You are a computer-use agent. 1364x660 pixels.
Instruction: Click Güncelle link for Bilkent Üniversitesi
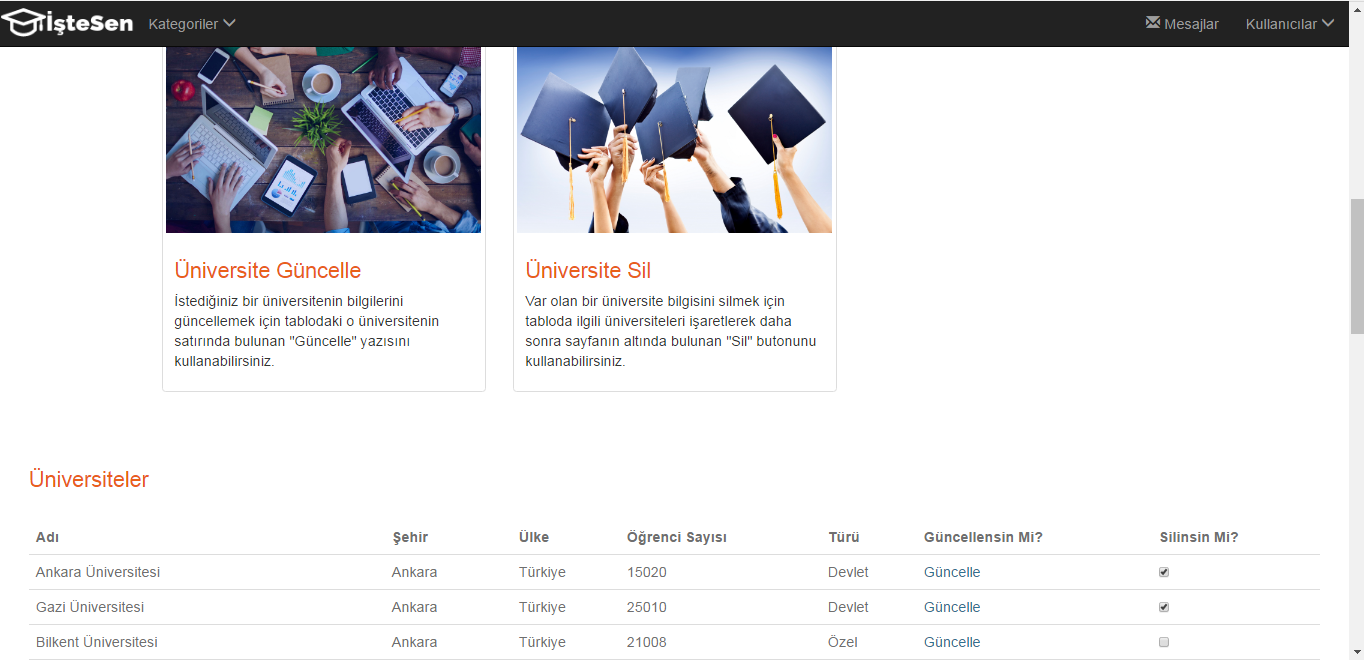pyautogui.click(x=952, y=642)
